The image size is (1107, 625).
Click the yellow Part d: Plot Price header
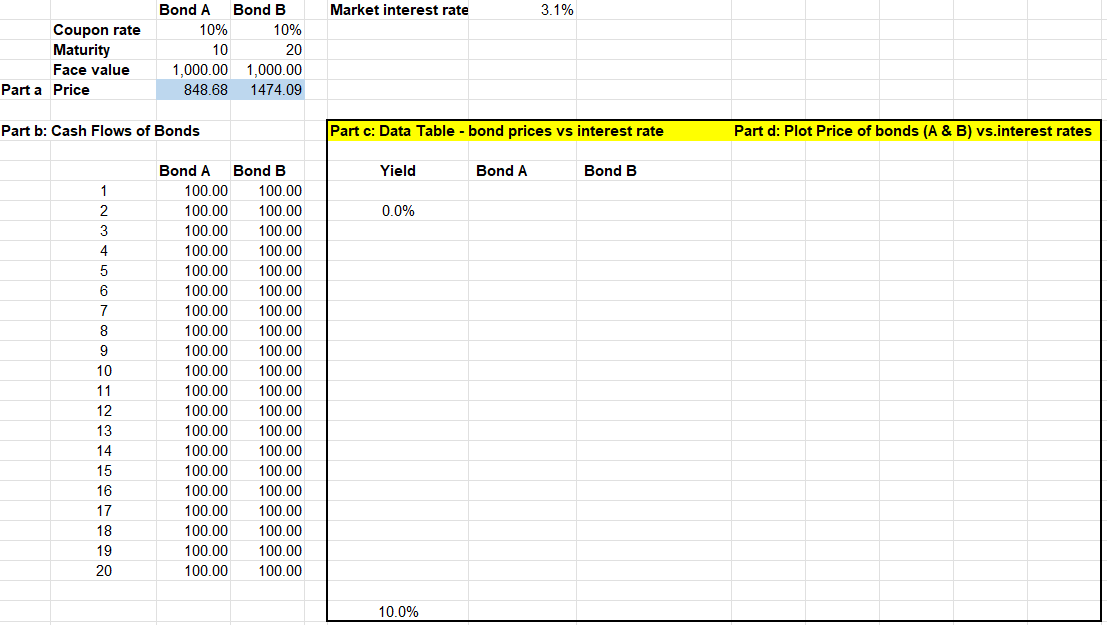click(x=912, y=131)
